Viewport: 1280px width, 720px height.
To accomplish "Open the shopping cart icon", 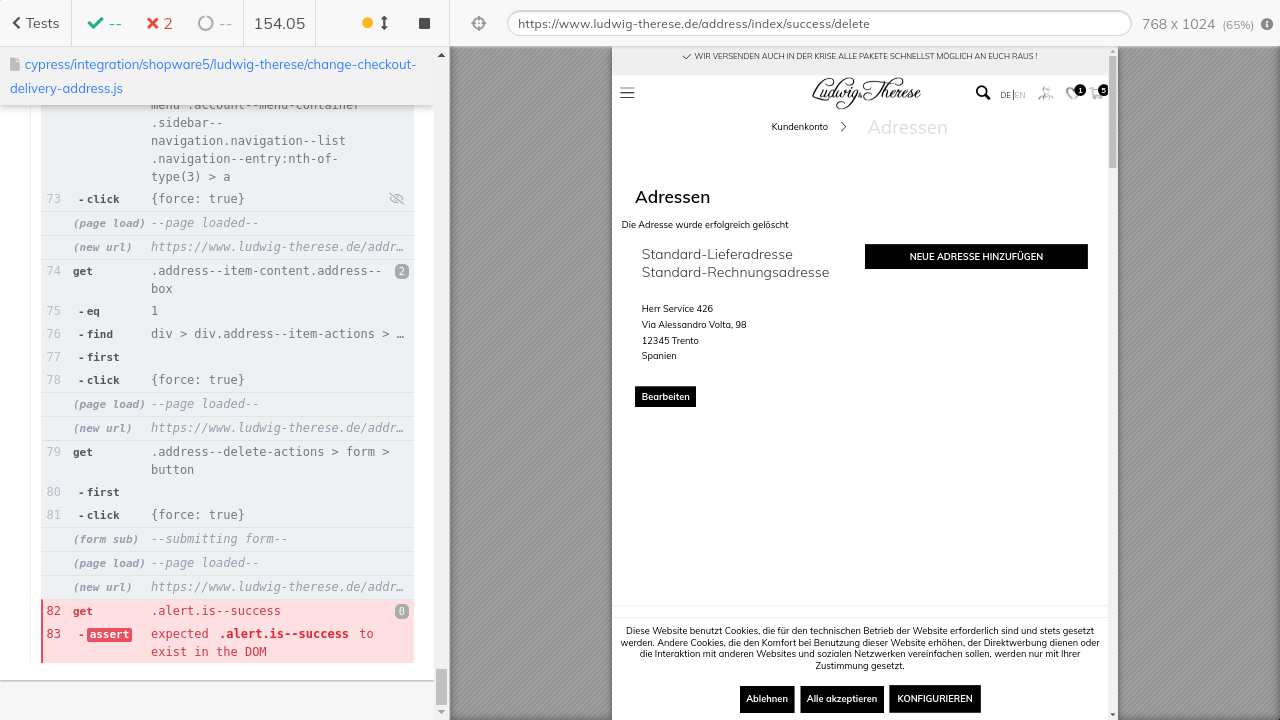I will click(x=1098, y=93).
